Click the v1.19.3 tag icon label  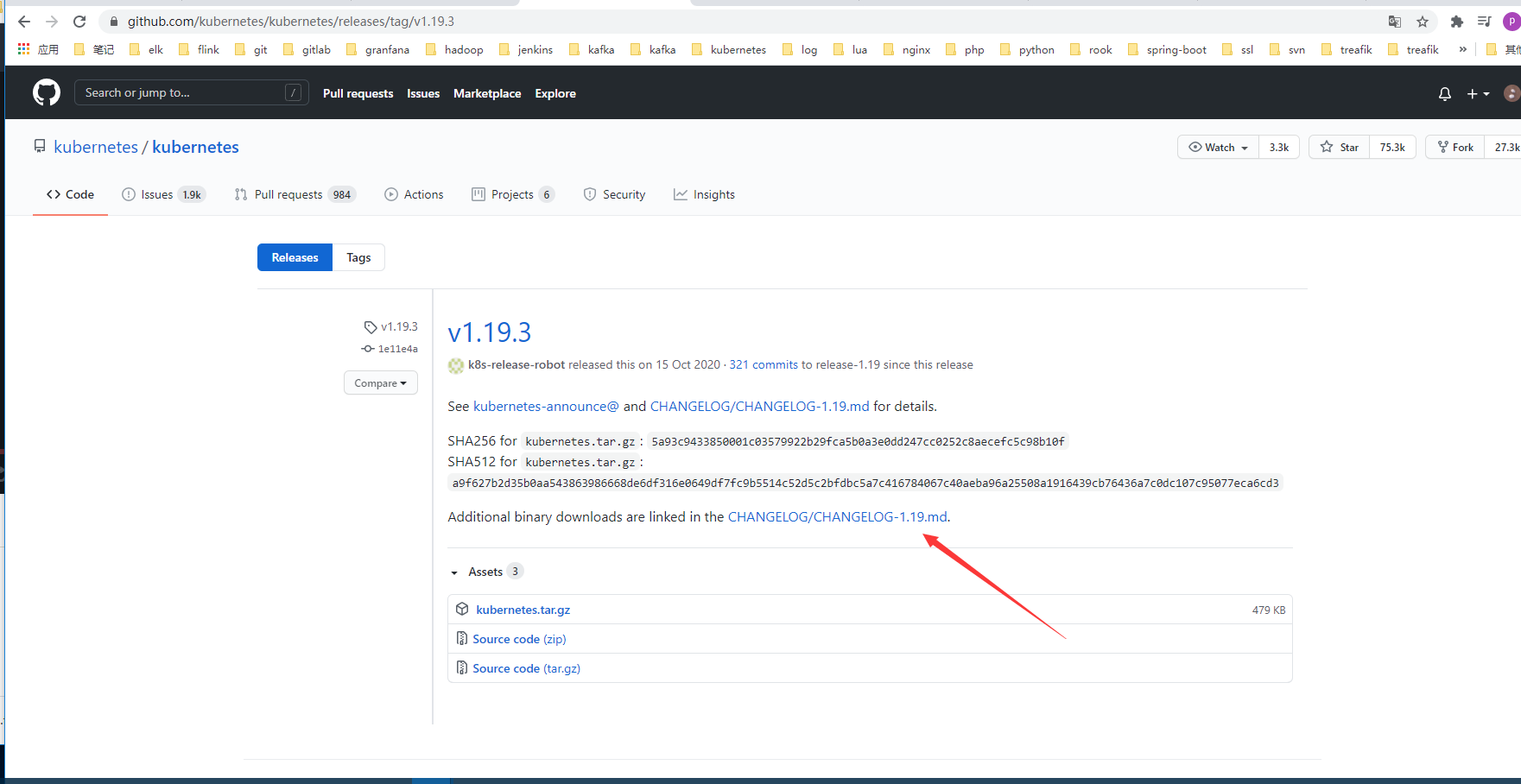[391, 326]
